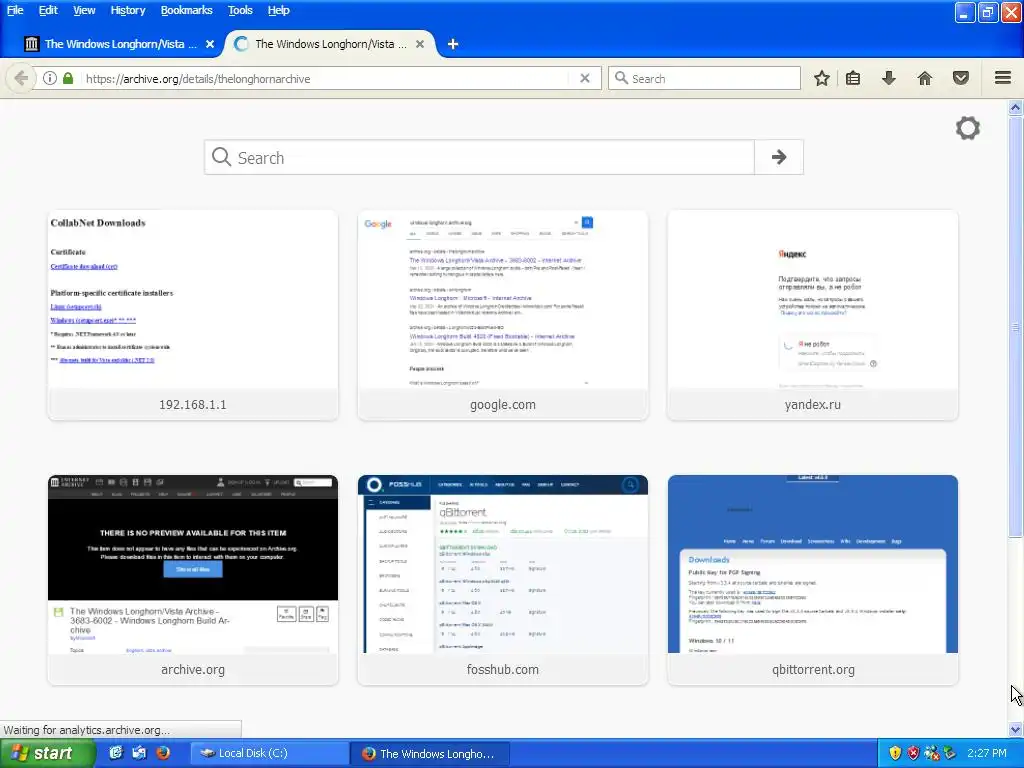This screenshot has height=768, width=1024.
Task: Open the History menu
Action: (x=128, y=10)
